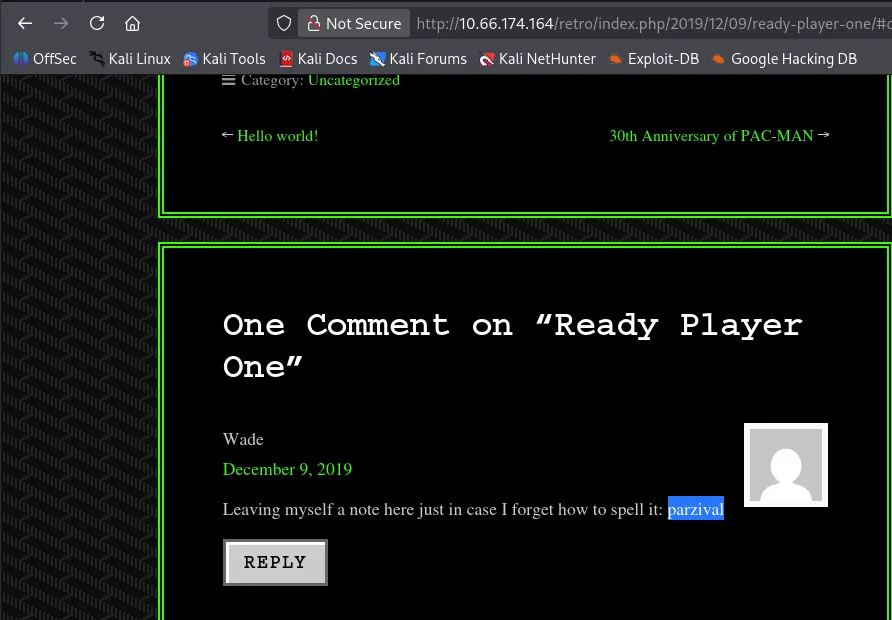Open the Kali NetHunter bookmark
The image size is (892, 620).
point(537,59)
